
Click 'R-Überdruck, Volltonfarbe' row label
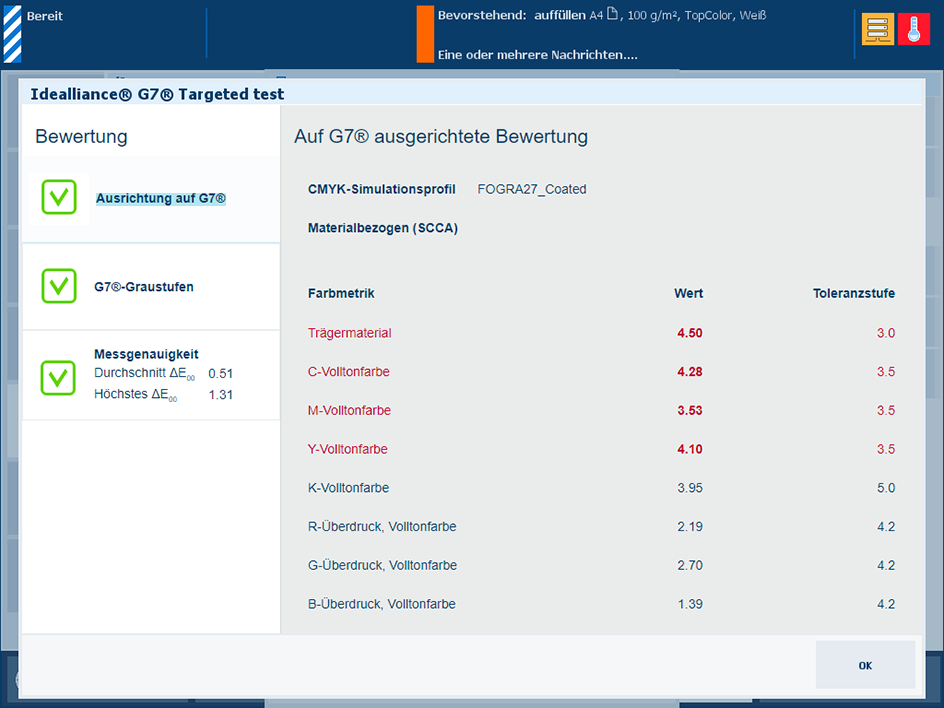point(382,527)
